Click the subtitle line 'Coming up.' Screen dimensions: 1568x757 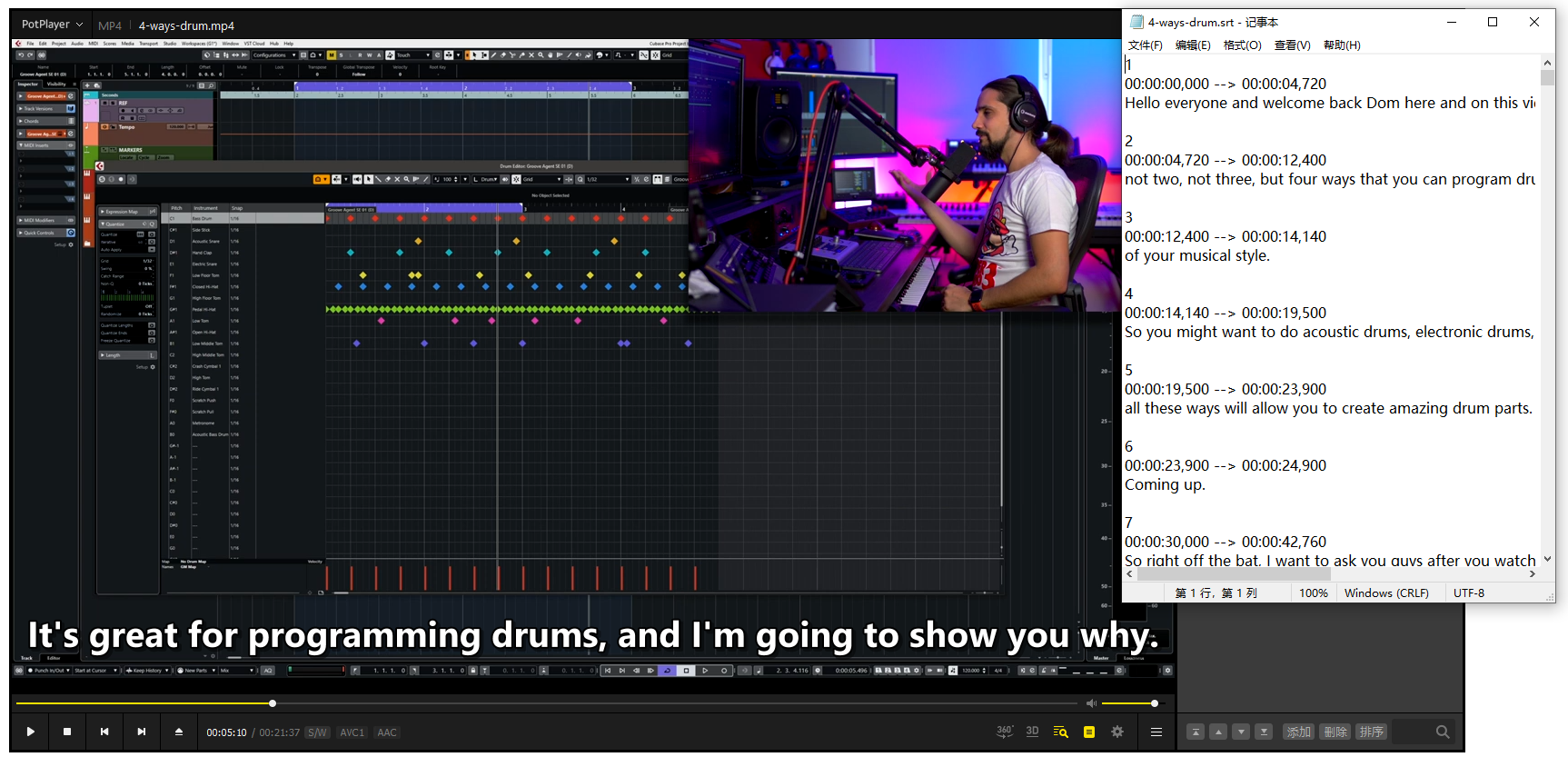(1165, 484)
